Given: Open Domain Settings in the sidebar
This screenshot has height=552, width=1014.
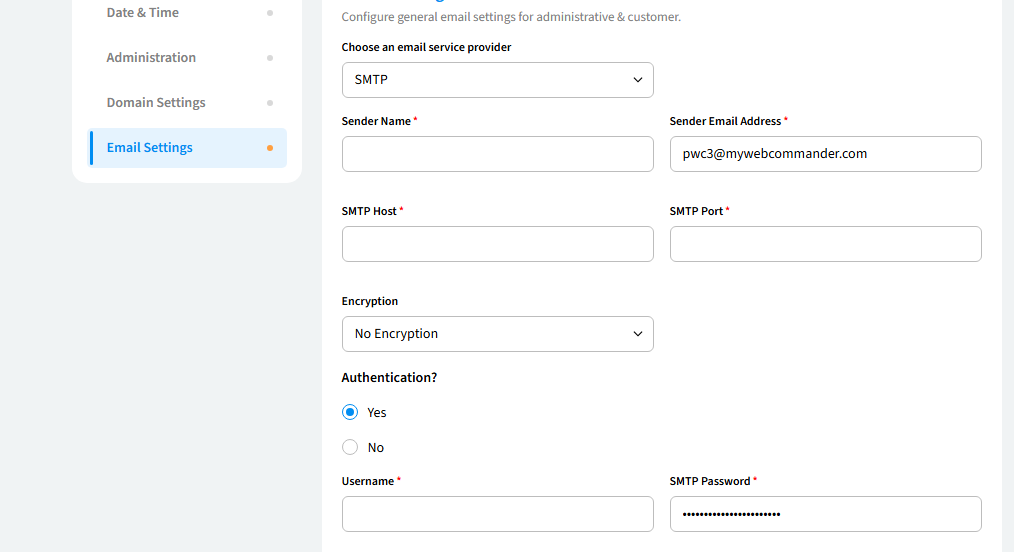Looking at the screenshot, I should (156, 103).
